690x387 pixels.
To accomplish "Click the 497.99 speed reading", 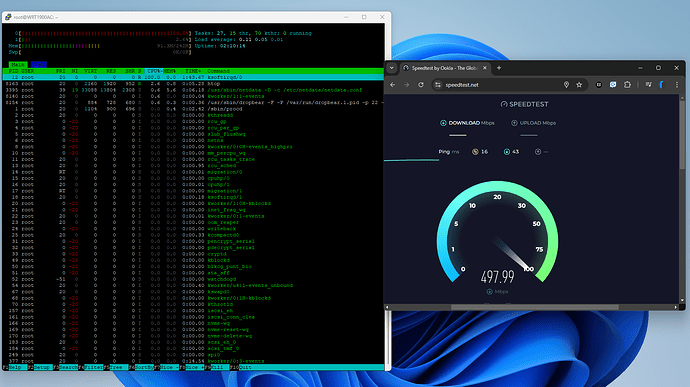I will [497, 277].
